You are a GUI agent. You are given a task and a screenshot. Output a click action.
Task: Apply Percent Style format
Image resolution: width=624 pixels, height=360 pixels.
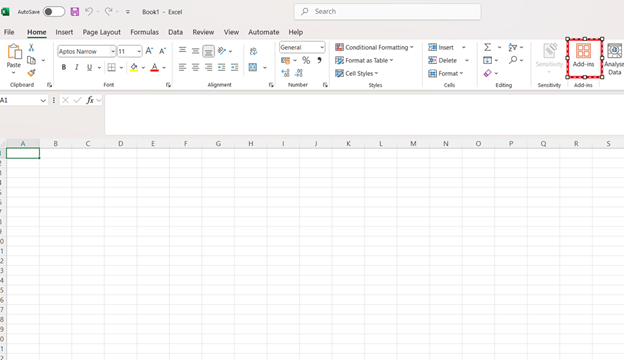(306, 60)
